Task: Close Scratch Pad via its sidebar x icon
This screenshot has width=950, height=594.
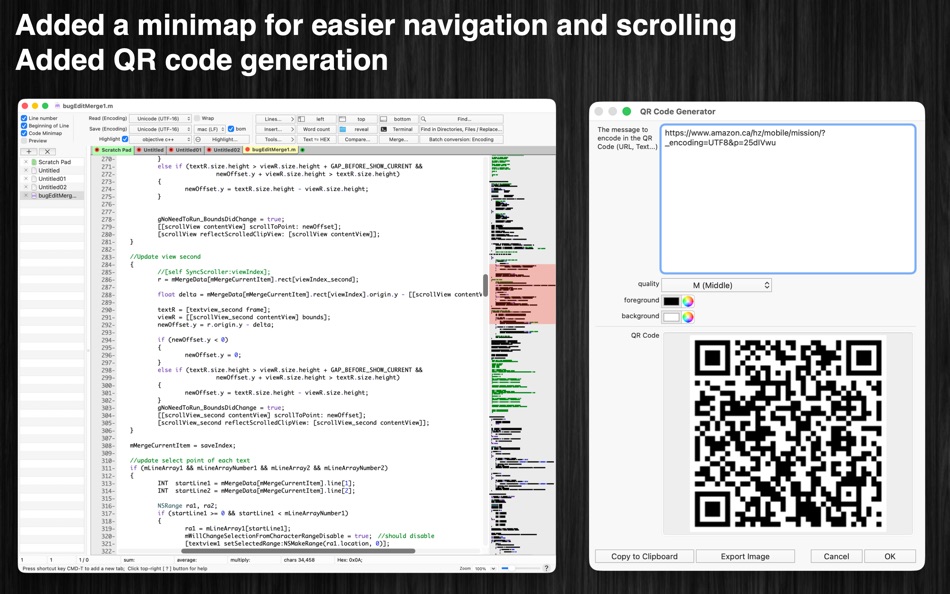Action: click(x=25, y=162)
